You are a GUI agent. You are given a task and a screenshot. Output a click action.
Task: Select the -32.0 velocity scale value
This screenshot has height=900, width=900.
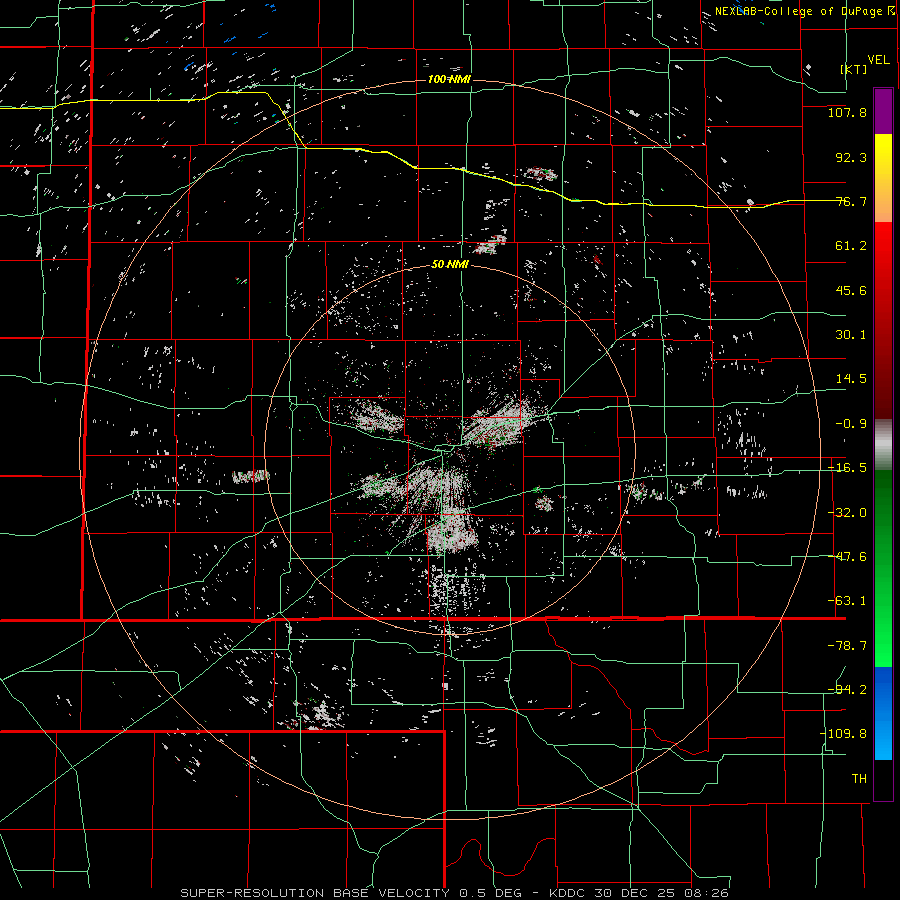point(847,513)
